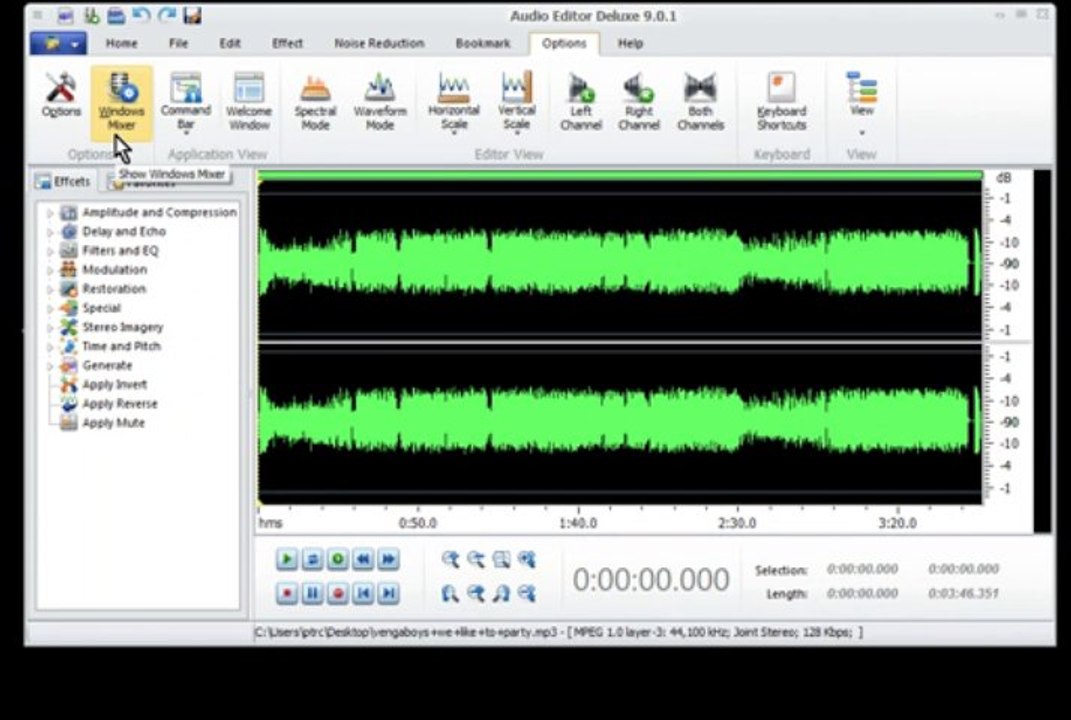The height and width of the screenshot is (720, 1071).
Task: Expand the Time and Pitch node
Action: (x=49, y=347)
